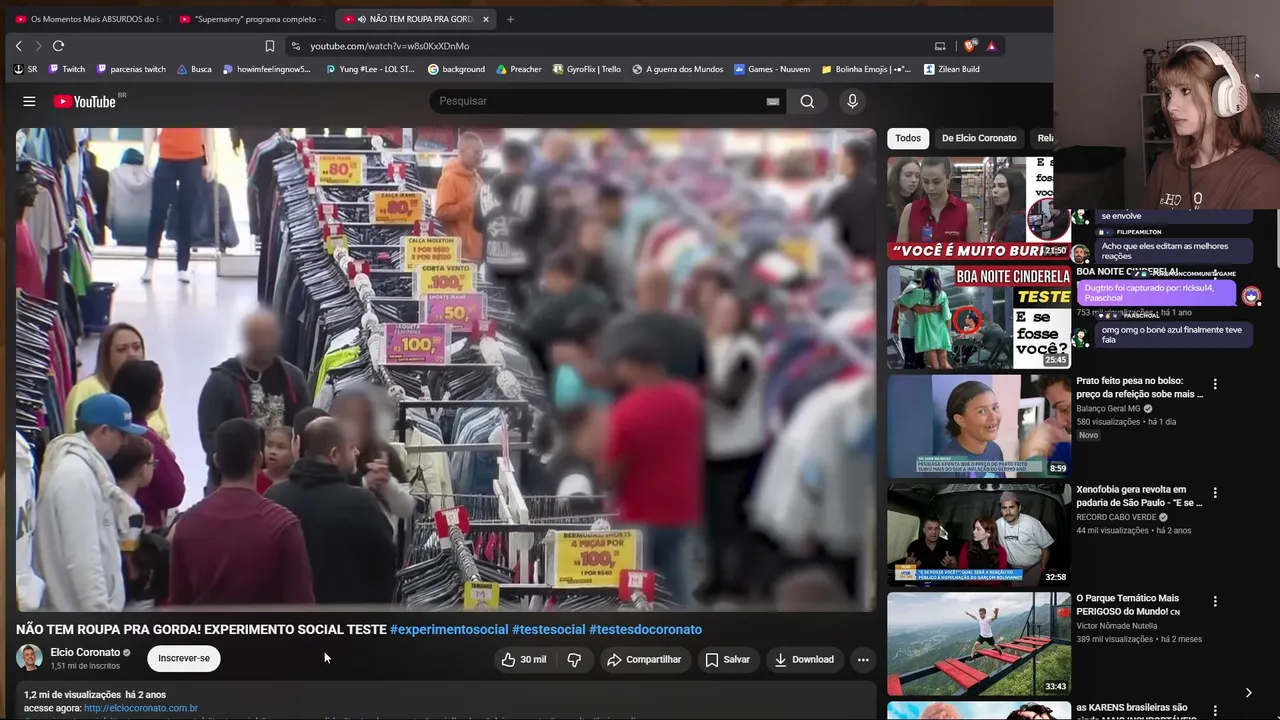
Task: Open the 'GyroFlix | Trello' bookmark
Action: [x=586, y=69]
